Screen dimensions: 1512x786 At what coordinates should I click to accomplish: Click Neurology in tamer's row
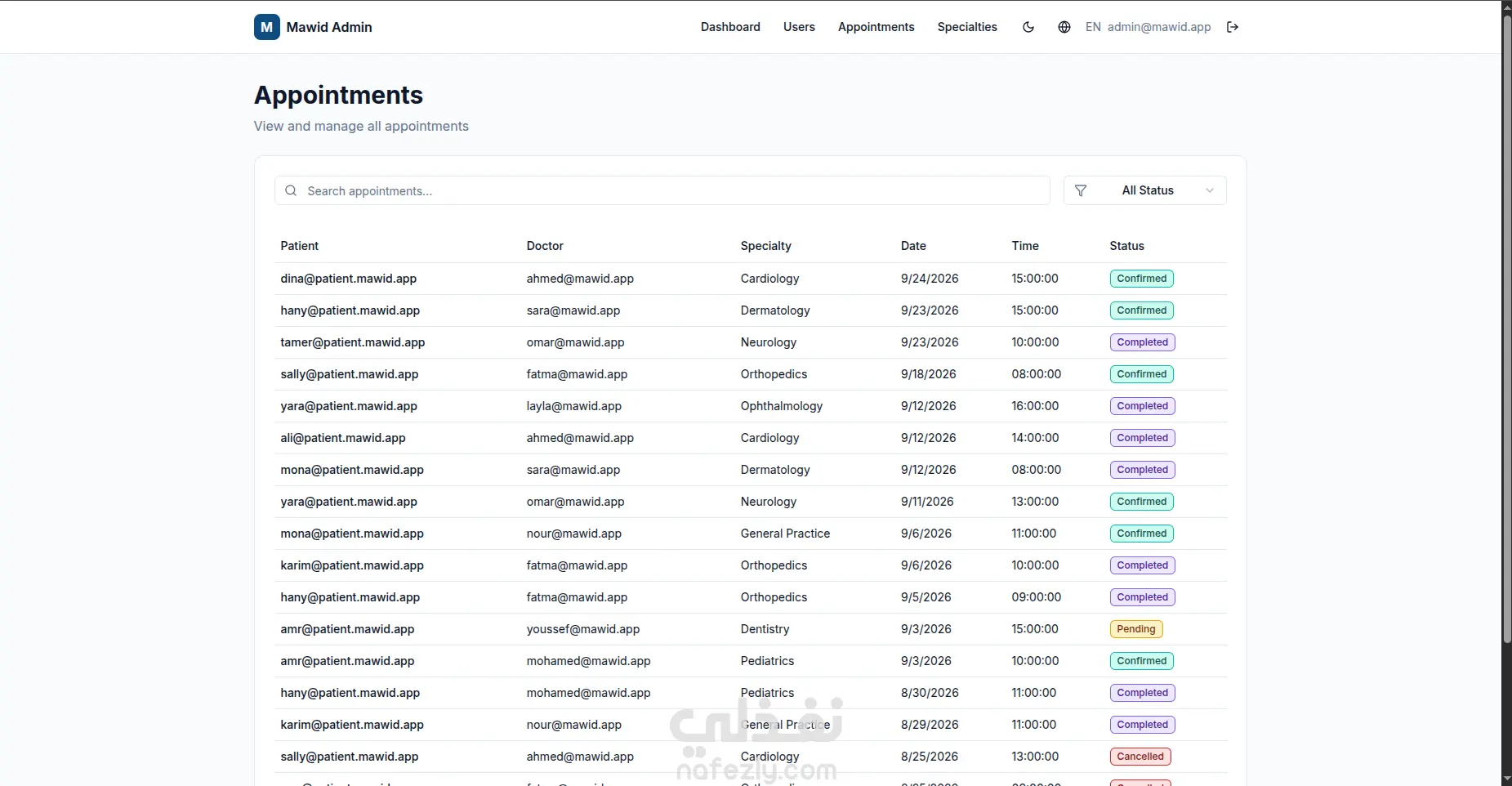click(769, 342)
